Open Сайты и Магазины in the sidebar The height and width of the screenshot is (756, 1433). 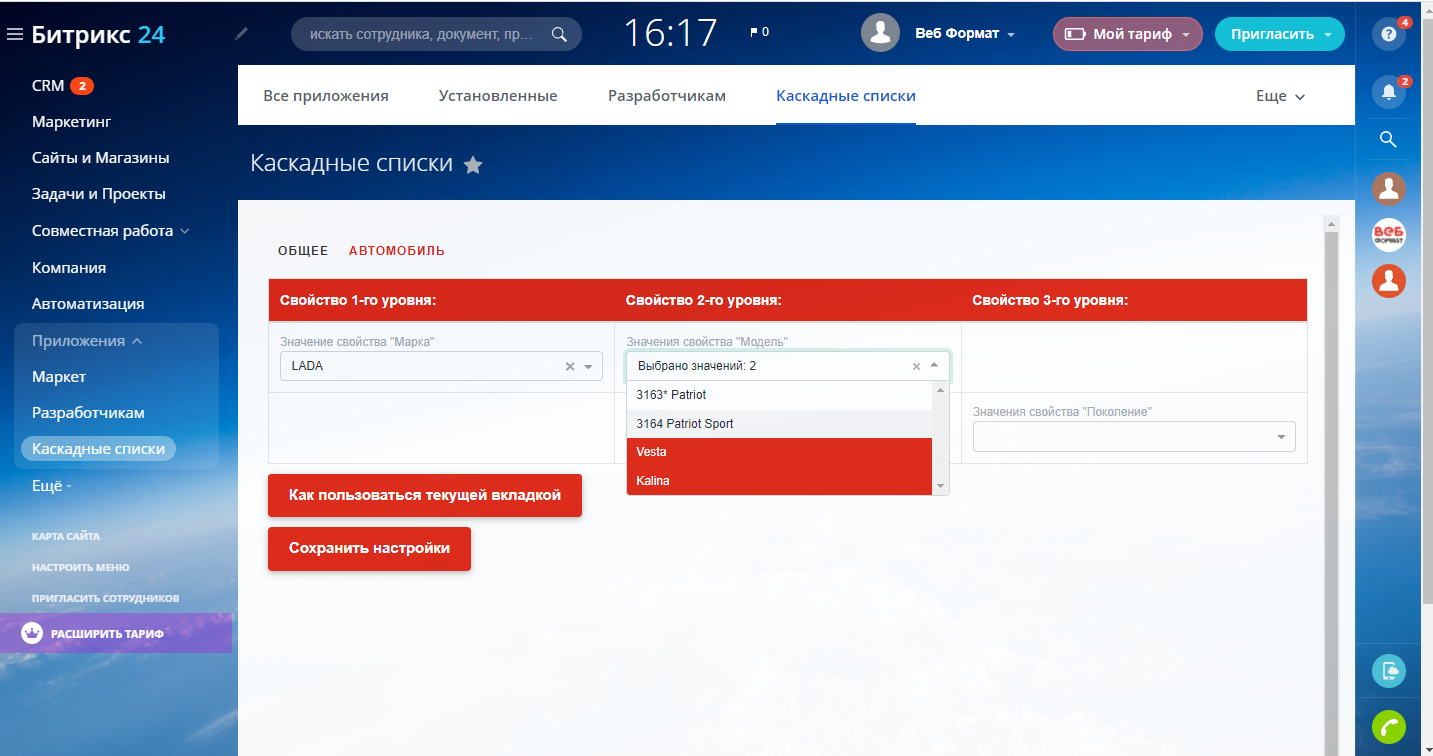[100, 158]
